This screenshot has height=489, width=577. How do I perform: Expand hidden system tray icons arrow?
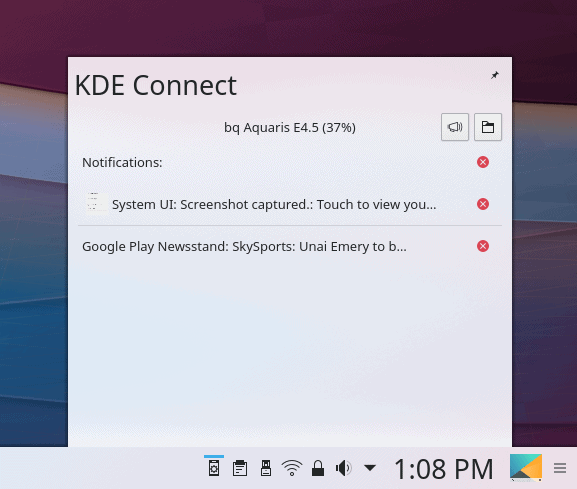click(x=370, y=468)
